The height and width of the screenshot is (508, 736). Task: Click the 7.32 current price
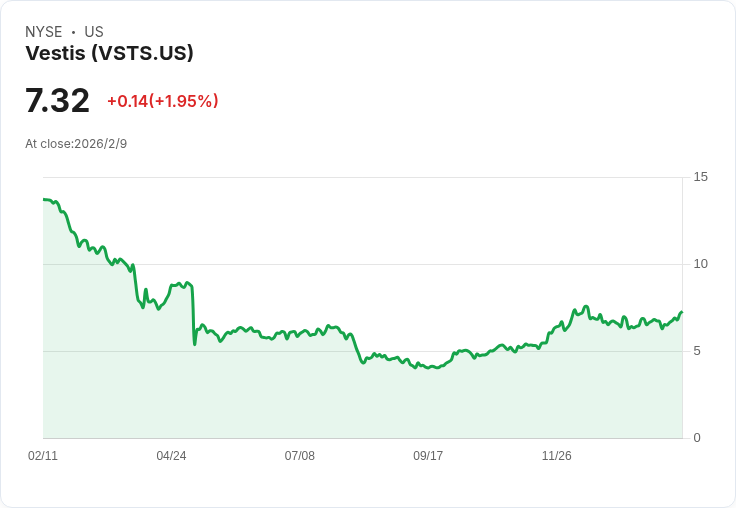[57, 101]
